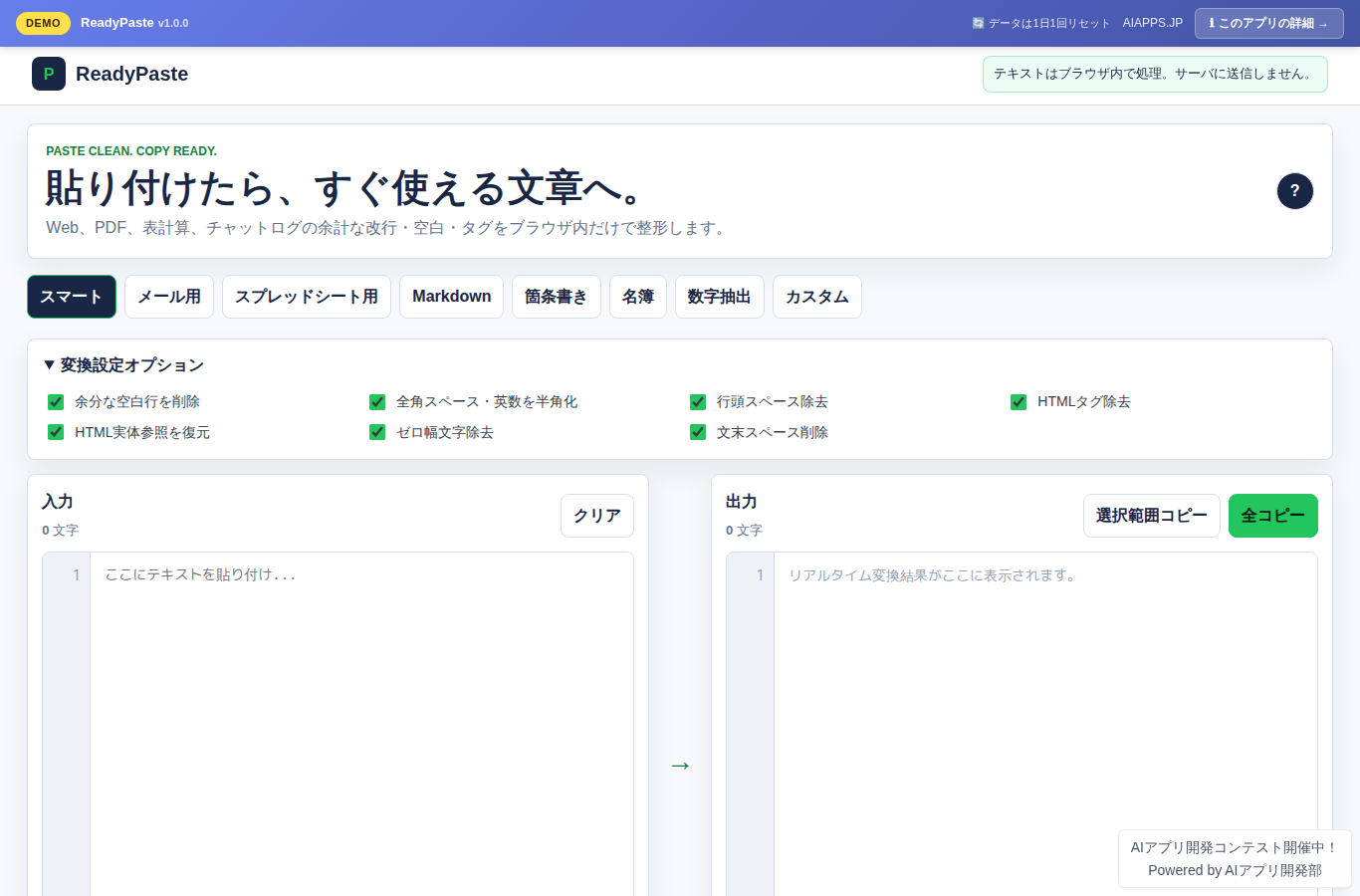
Task: Choose the 名簿 preset
Action: (x=638, y=297)
